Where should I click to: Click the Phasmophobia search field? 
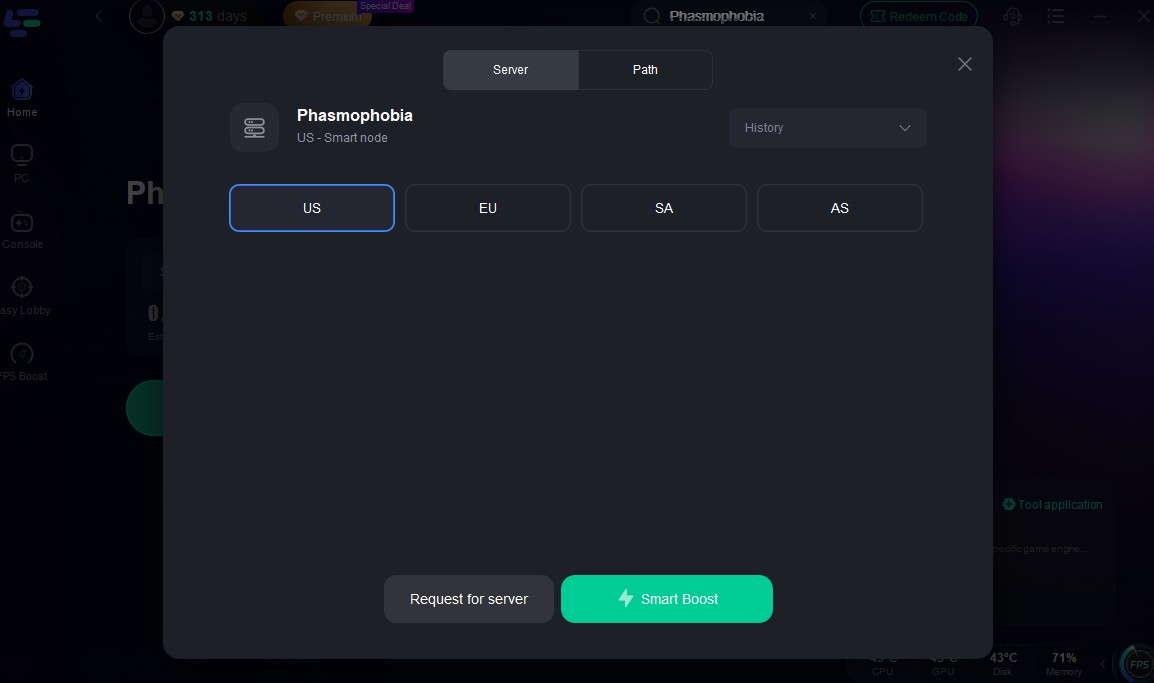pos(729,16)
